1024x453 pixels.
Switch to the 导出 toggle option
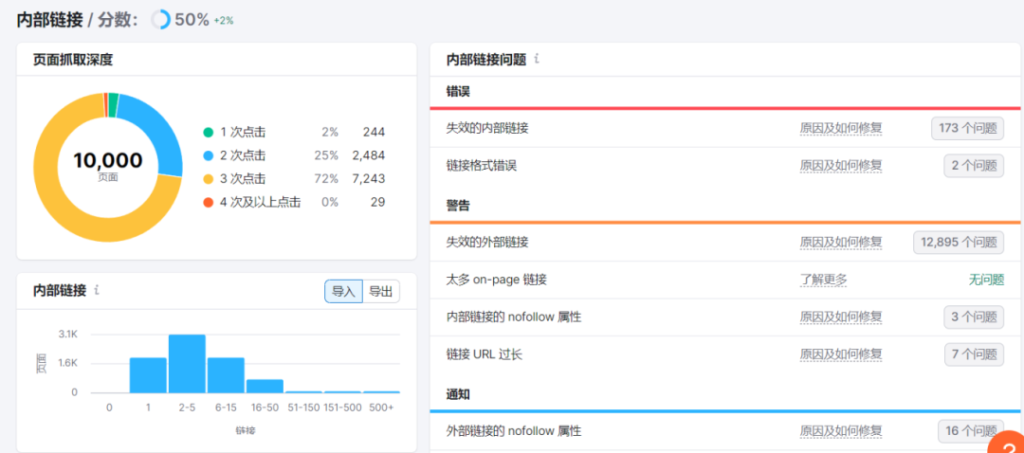point(381,291)
